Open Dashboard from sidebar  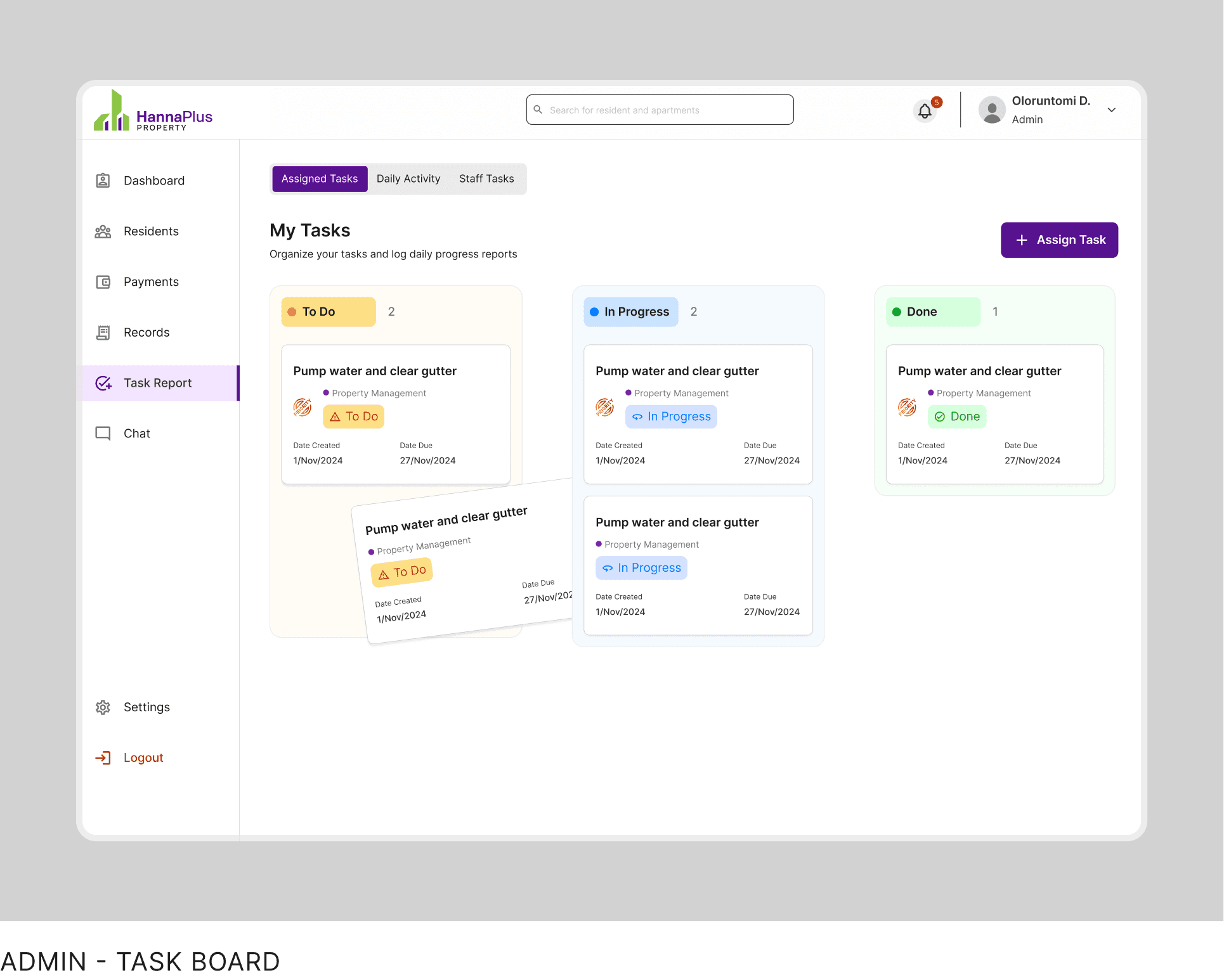pos(153,181)
